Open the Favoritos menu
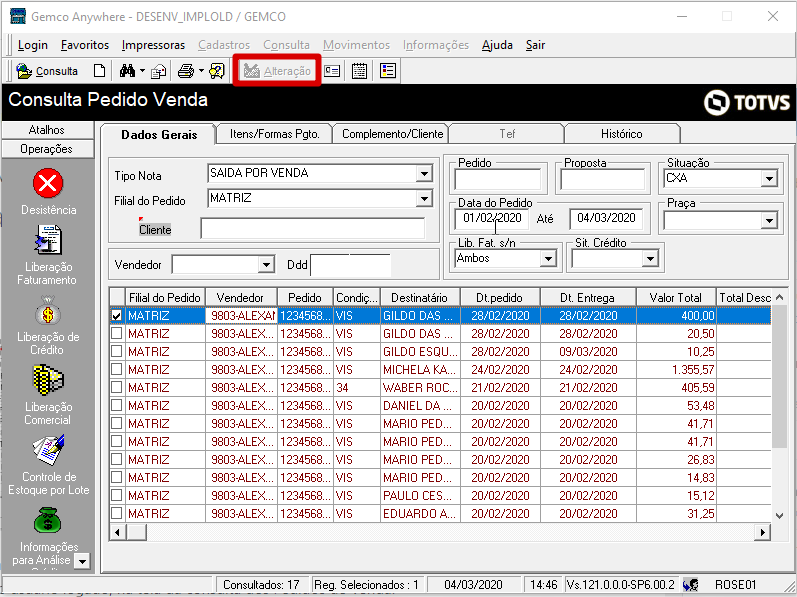 85,45
